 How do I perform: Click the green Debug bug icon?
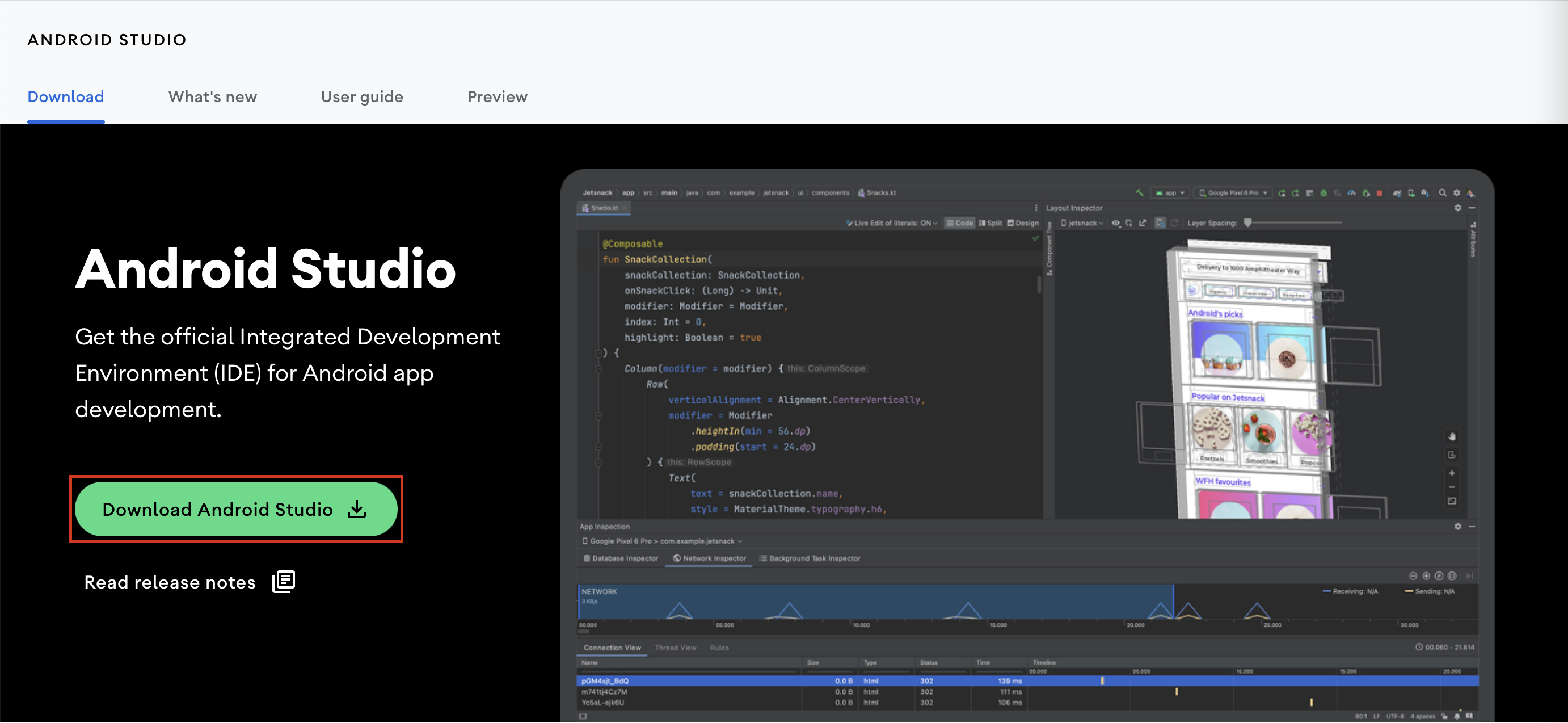point(1323,193)
